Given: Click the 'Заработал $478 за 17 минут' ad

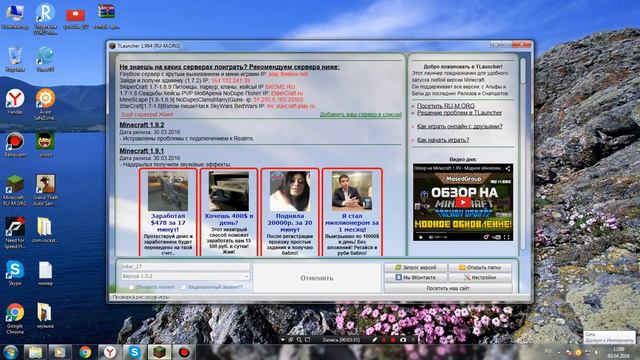Looking at the screenshot, I should coord(168,212).
